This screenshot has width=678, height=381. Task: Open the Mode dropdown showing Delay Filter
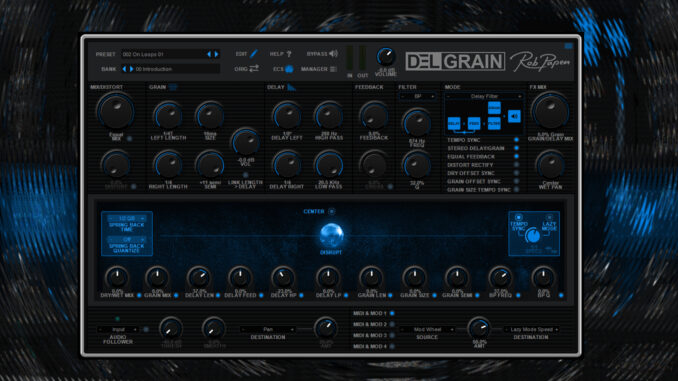pos(484,96)
